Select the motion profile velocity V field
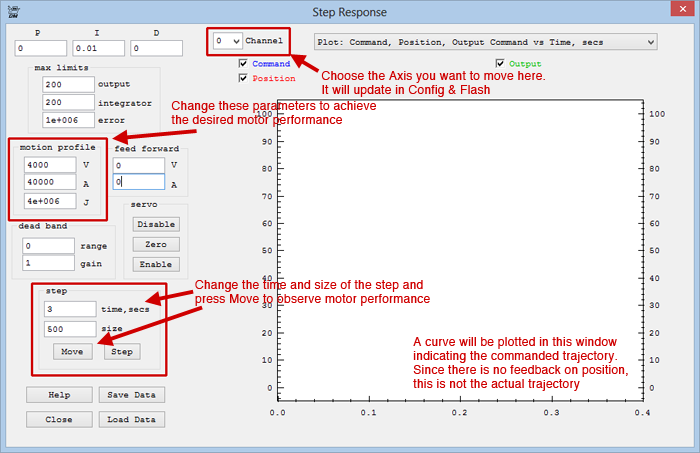Image resolution: width=700 pixels, height=453 pixels. 50,165
